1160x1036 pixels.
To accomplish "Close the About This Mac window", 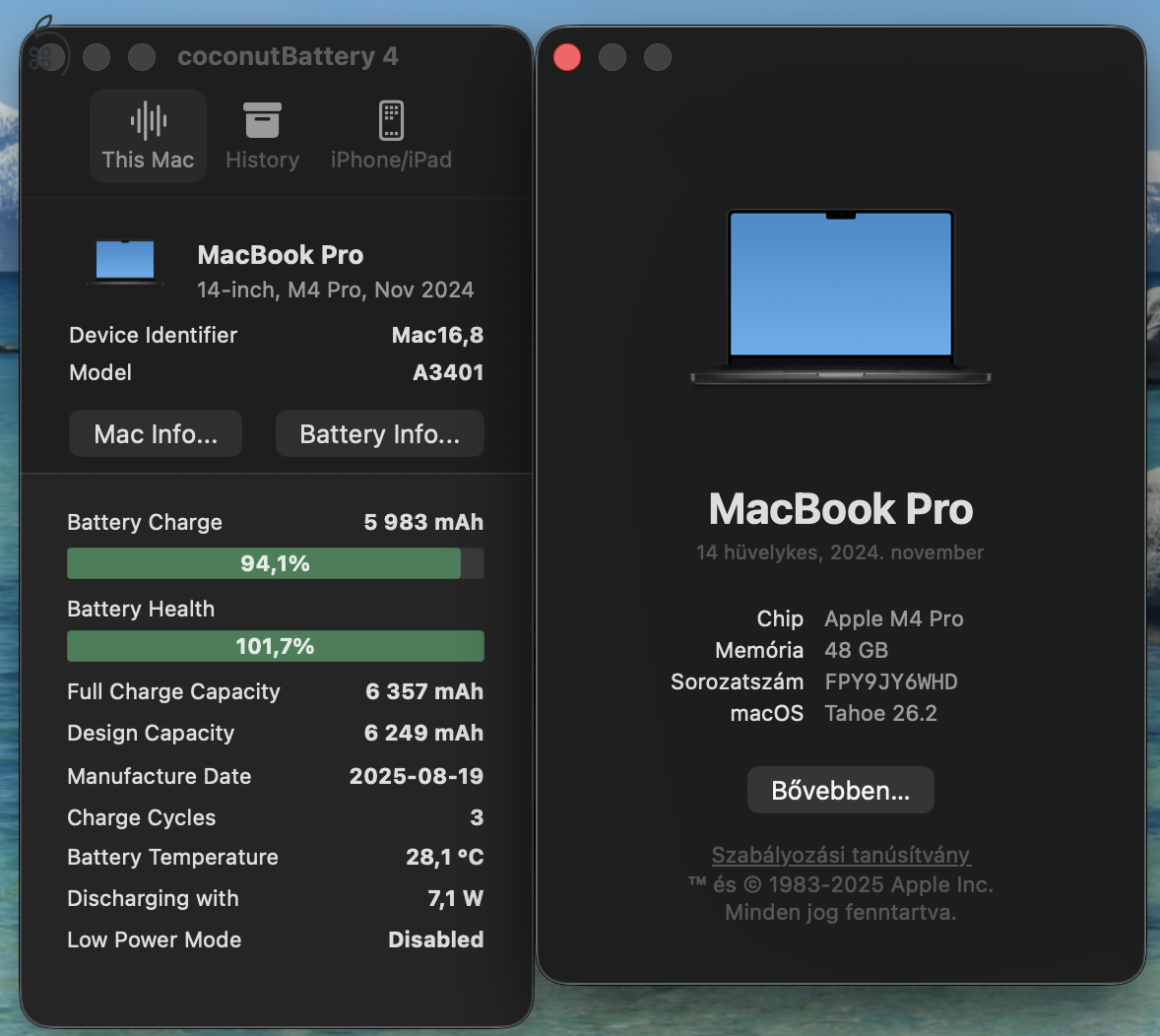I will [x=567, y=57].
